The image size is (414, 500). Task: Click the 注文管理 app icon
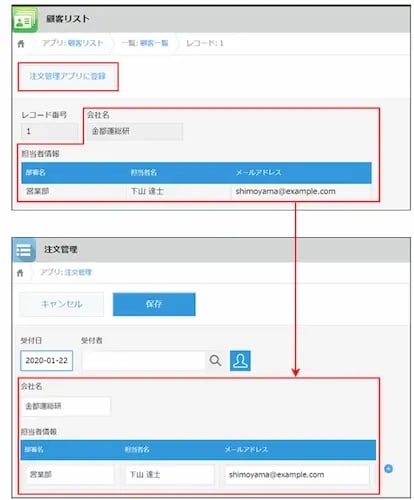coord(24,250)
